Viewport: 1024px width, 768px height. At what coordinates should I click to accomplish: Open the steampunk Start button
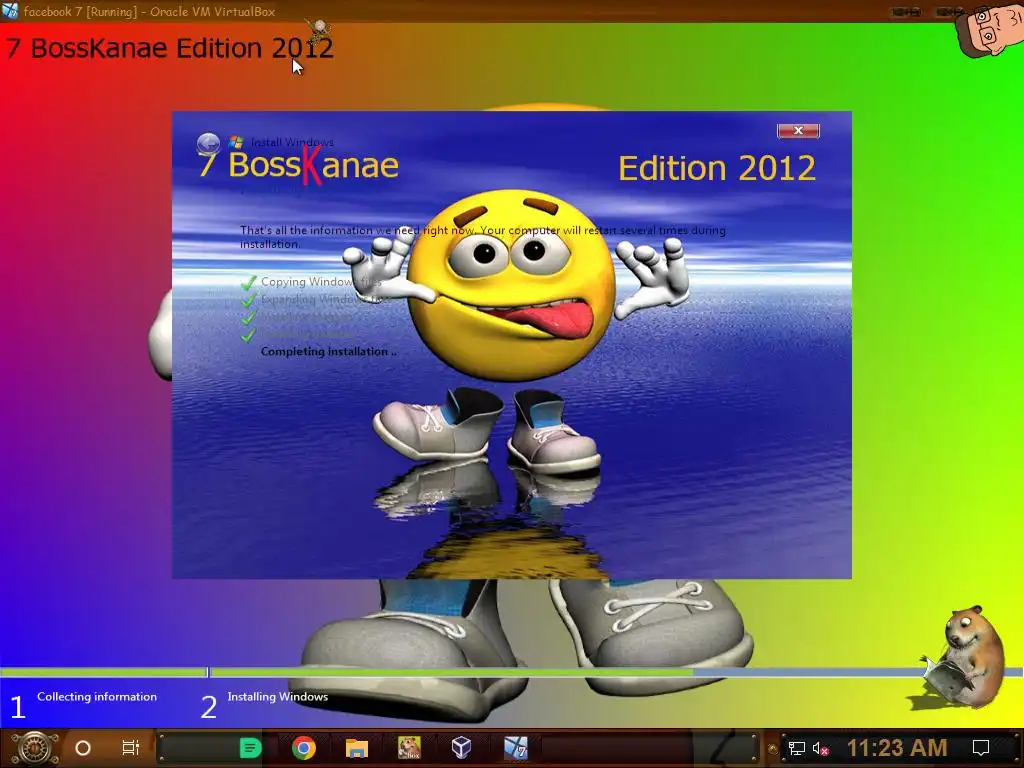click(x=34, y=748)
